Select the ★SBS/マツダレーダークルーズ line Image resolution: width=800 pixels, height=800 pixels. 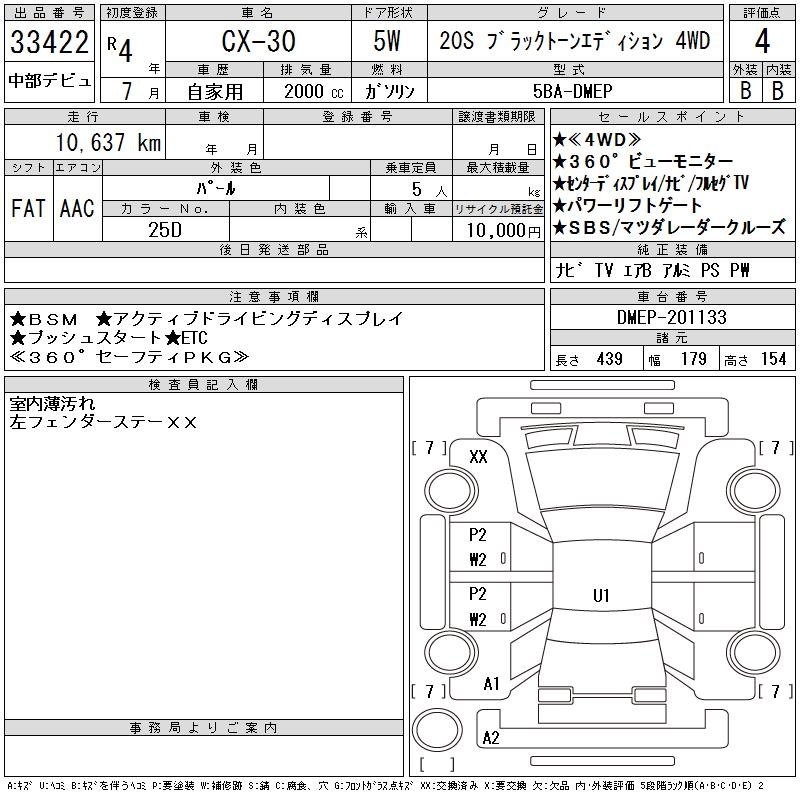click(669, 227)
